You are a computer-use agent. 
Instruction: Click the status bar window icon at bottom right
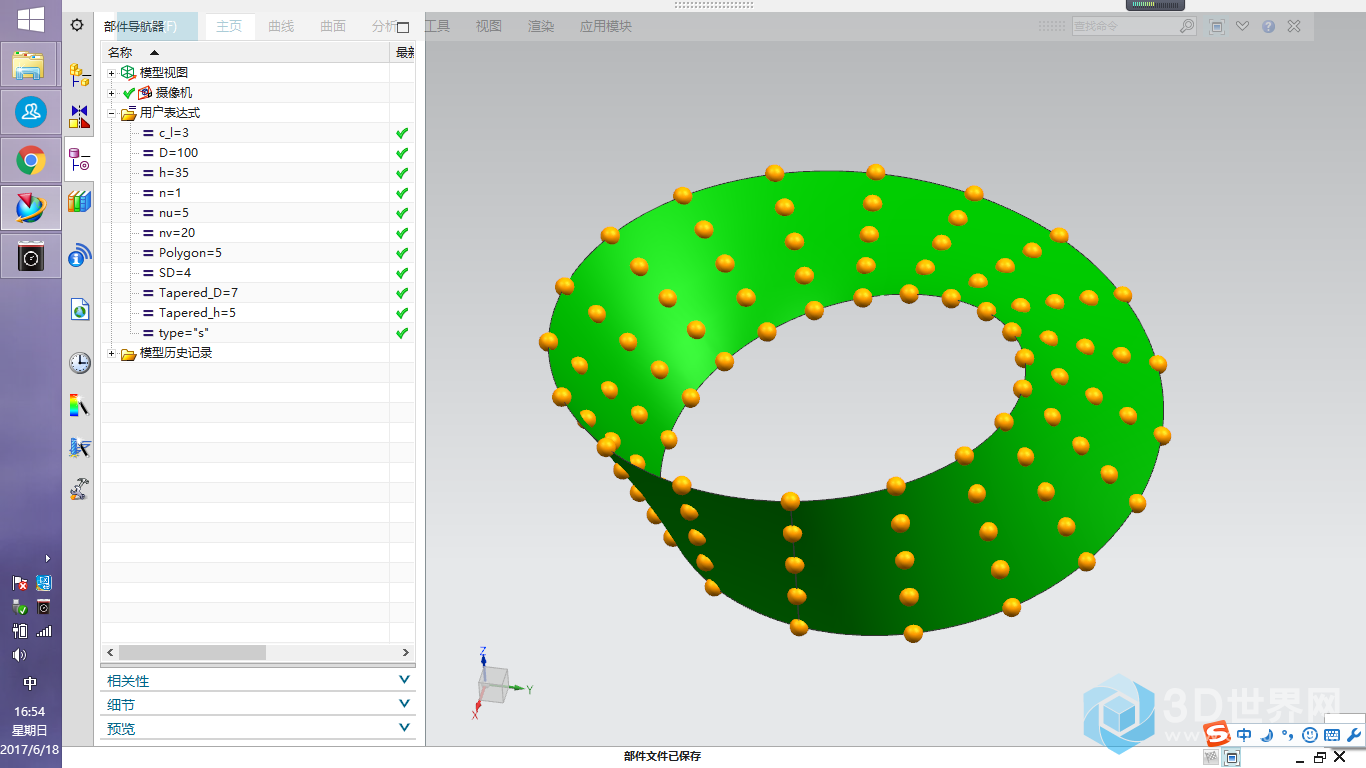[1233, 758]
